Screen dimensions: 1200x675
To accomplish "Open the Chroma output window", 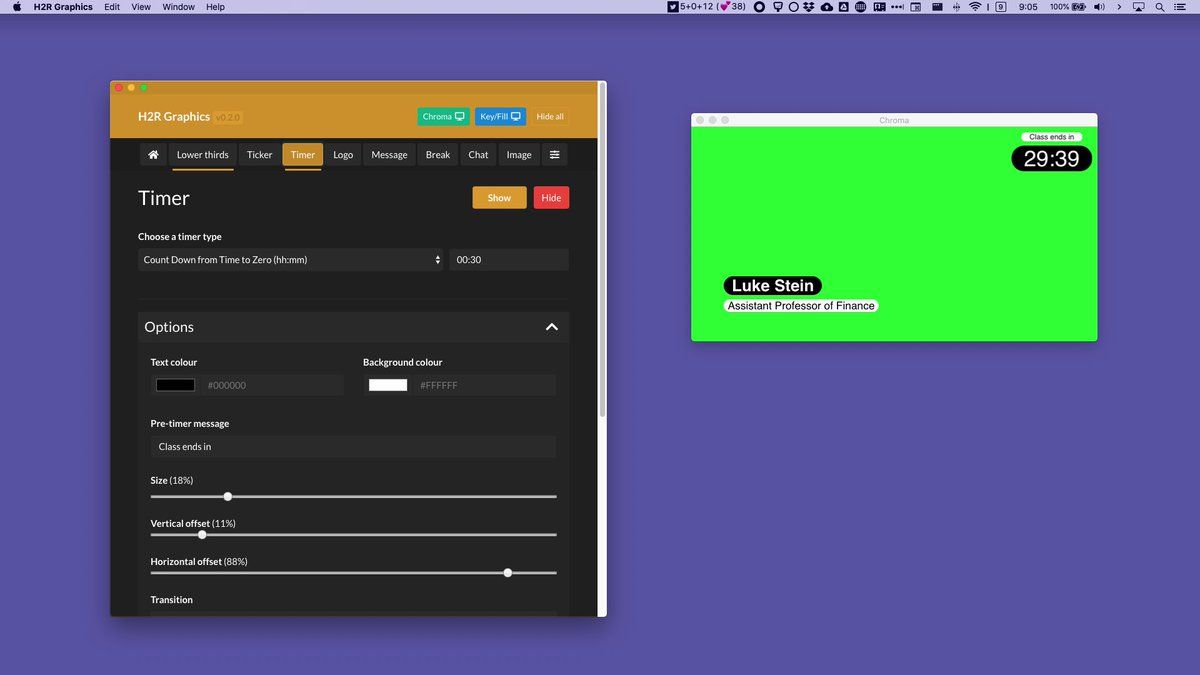I will point(443,117).
